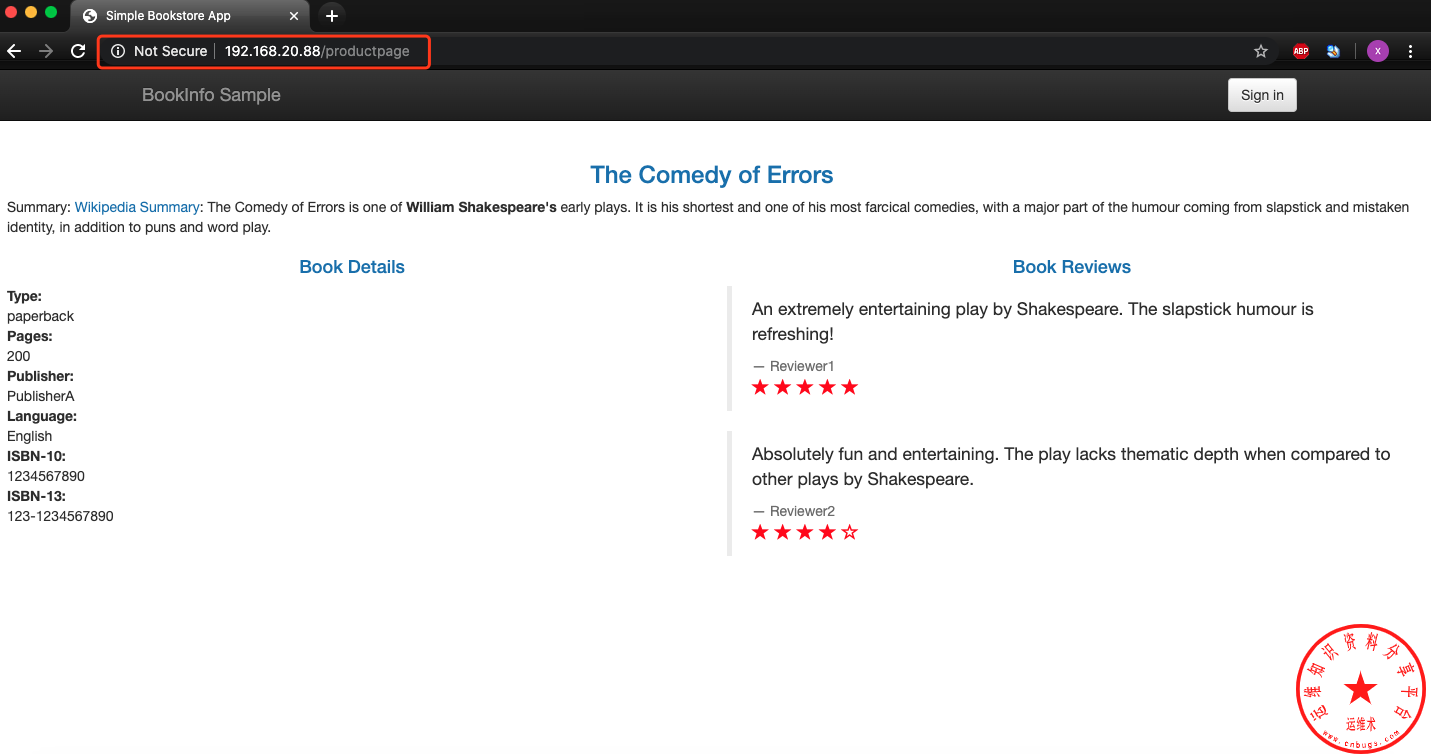Click the forward navigation arrow
1431x754 pixels.
(x=46, y=51)
